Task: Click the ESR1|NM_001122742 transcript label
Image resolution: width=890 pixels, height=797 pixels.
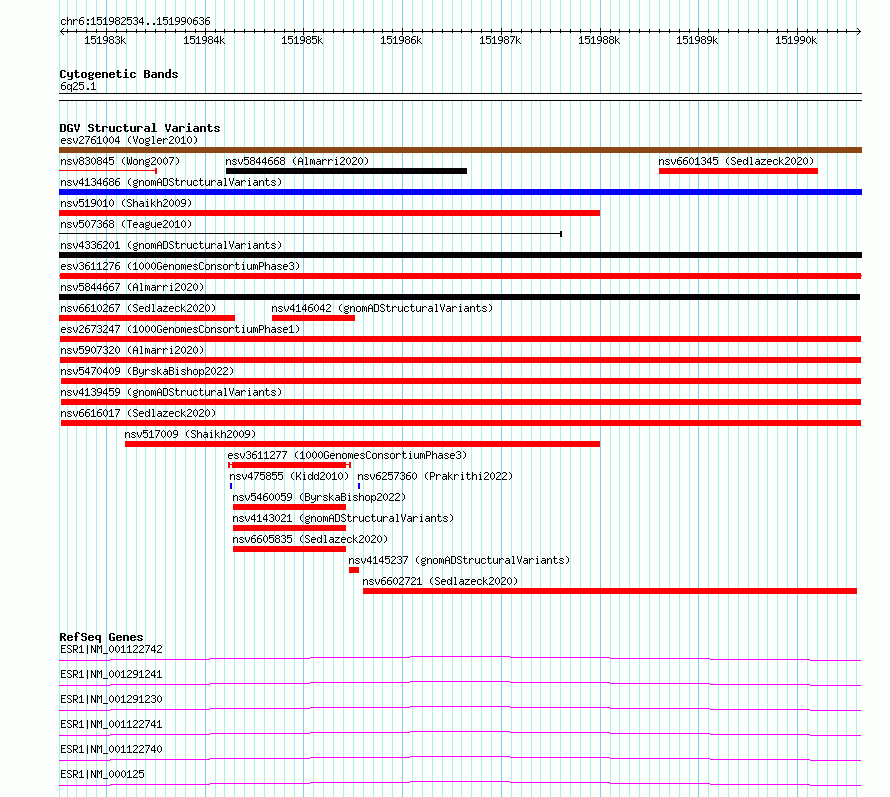Action: pos(111,649)
